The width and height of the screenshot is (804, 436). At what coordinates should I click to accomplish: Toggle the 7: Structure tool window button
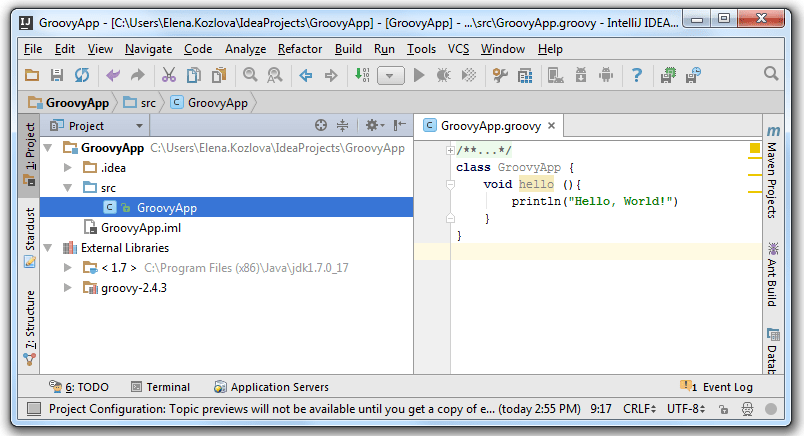[x=30, y=327]
